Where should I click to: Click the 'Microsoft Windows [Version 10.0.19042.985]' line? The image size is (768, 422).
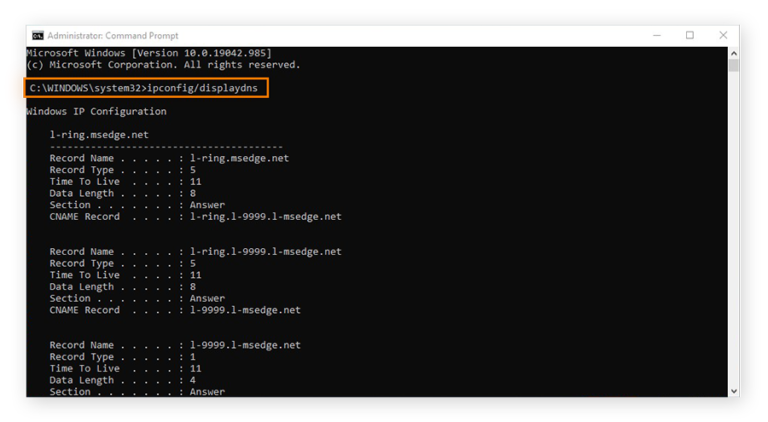tap(149, 53)
